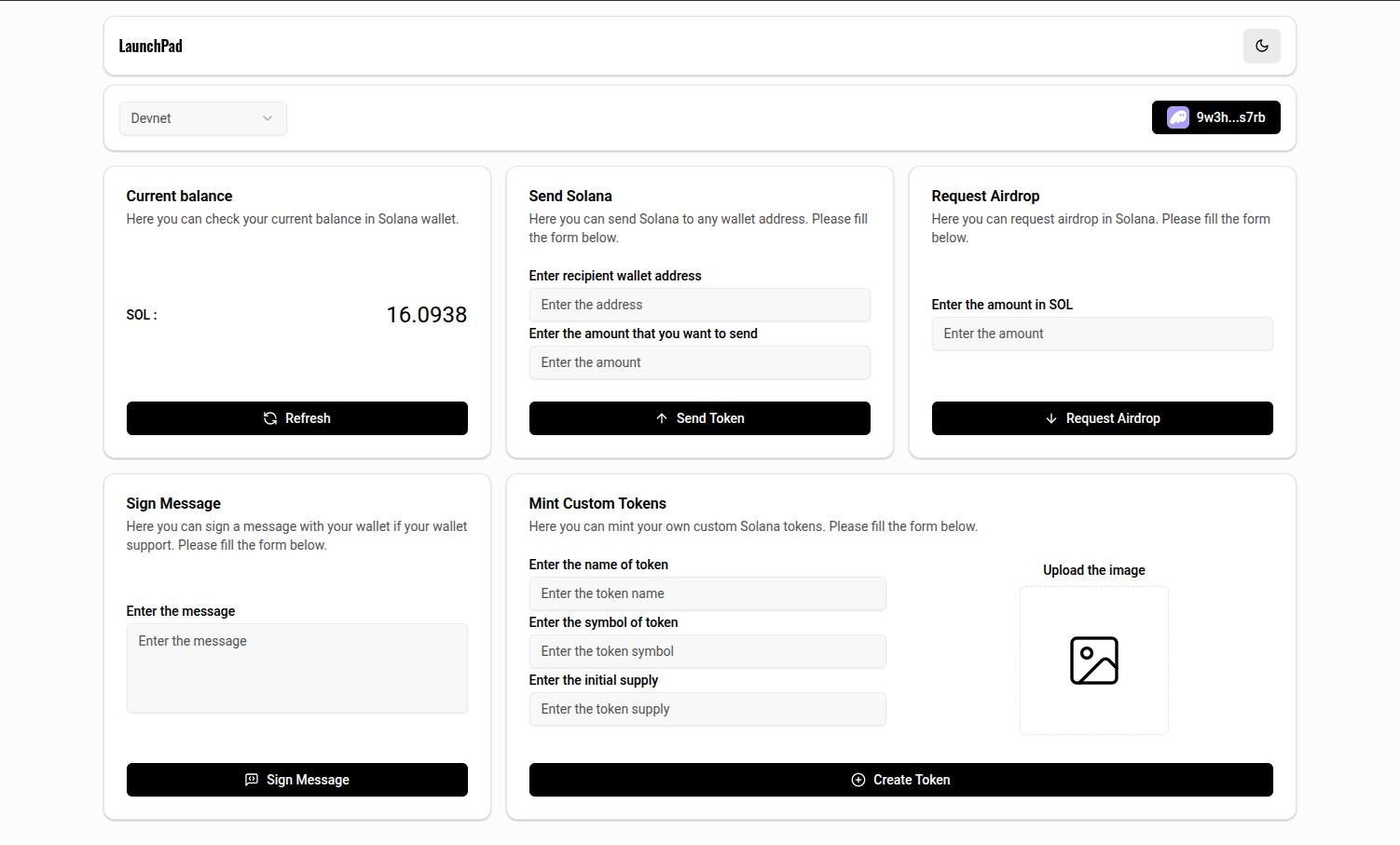The image size is (1400, 845).
Task: Click inside the Enter the message textarea
Action: (x=296, y=668)
